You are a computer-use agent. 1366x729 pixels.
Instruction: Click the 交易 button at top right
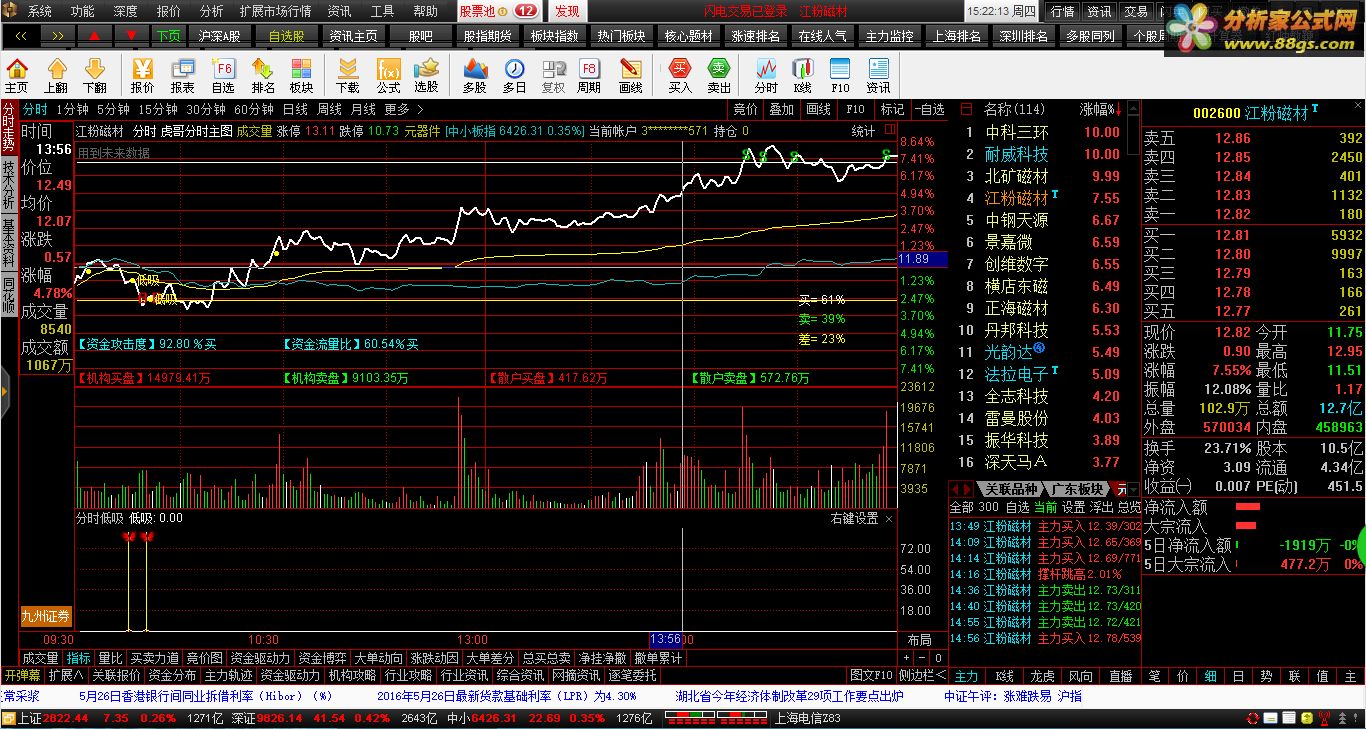(1136, 11)
